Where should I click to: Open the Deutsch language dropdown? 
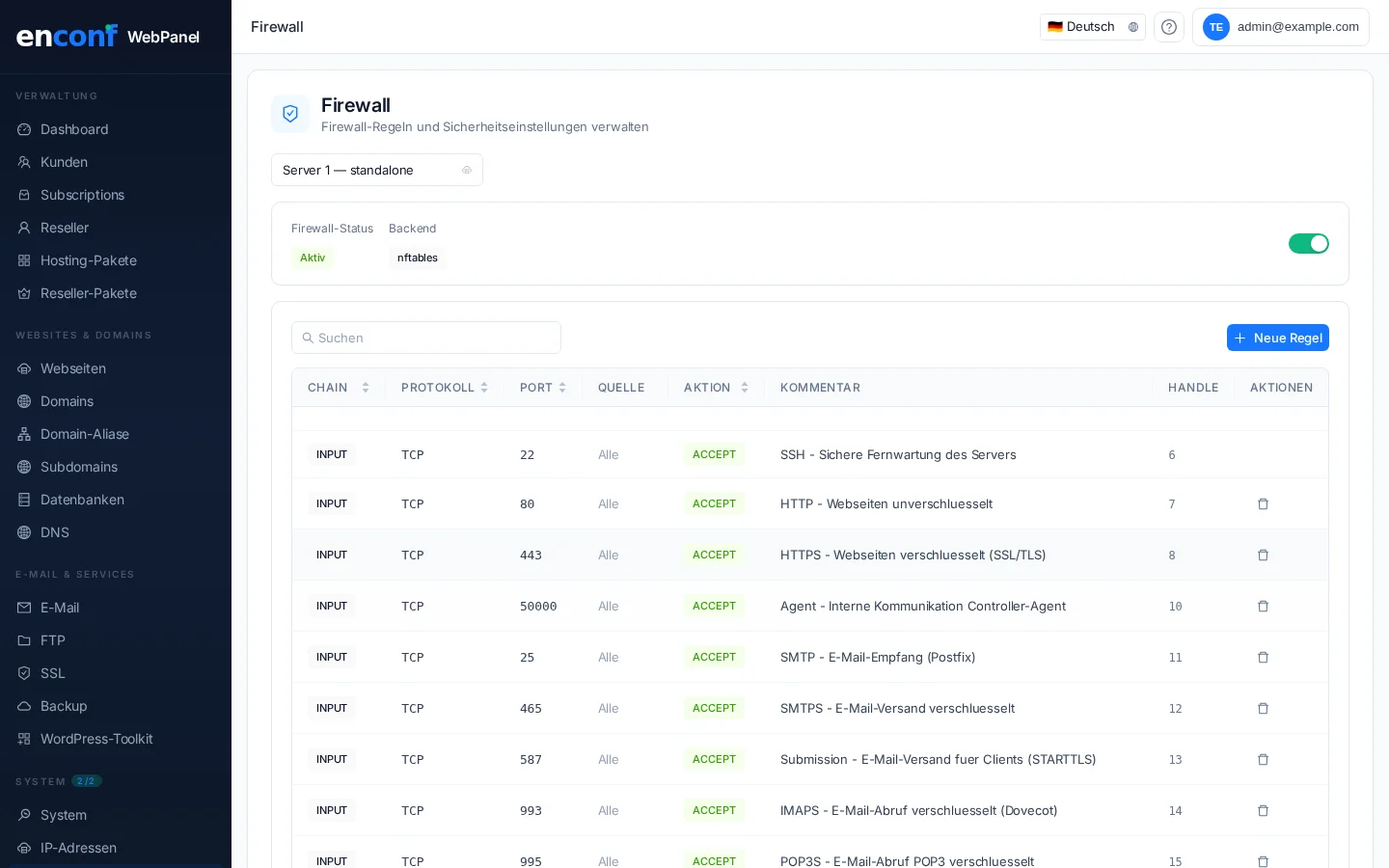pyautogui.click(x=1092, y=27)
